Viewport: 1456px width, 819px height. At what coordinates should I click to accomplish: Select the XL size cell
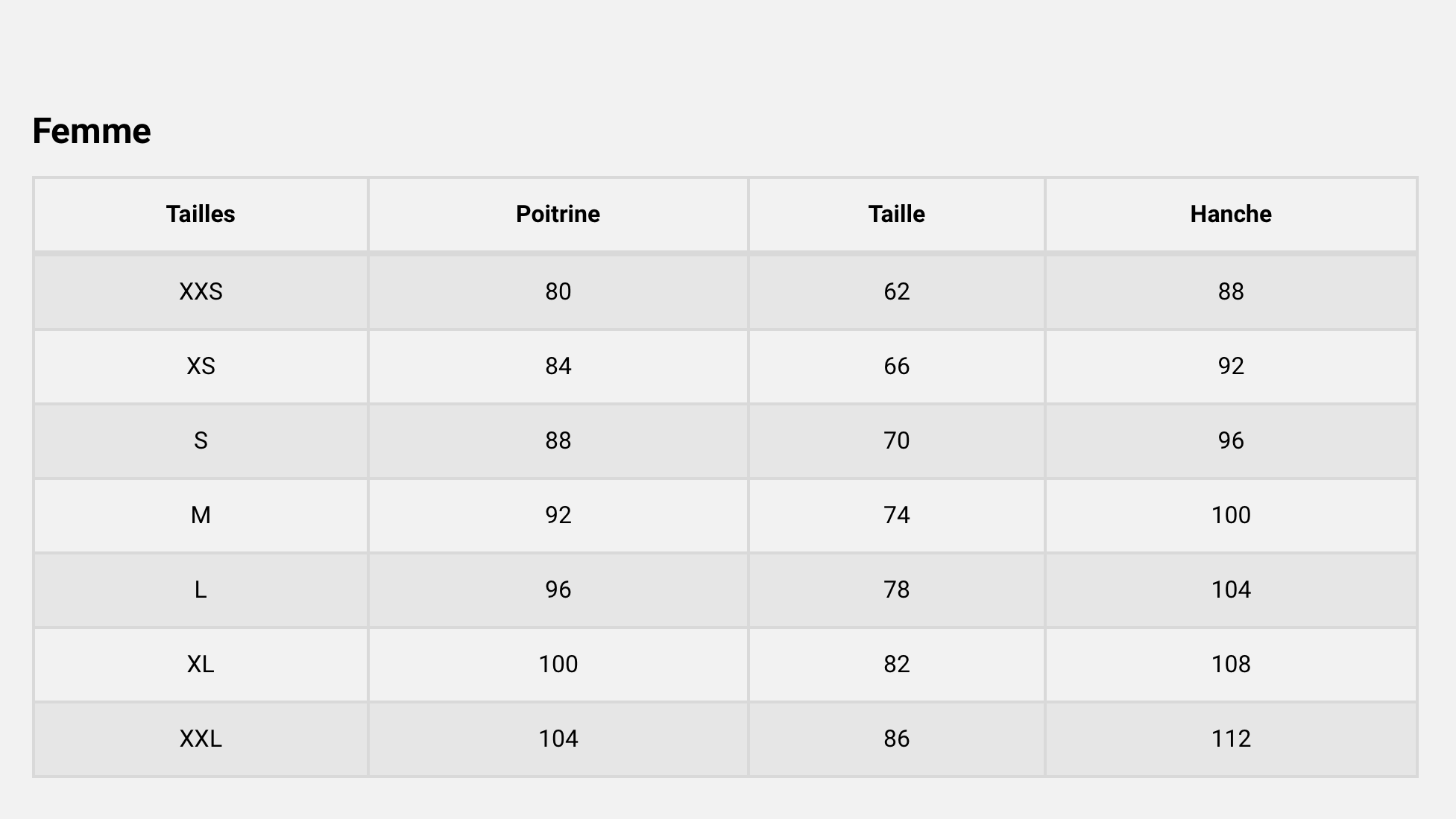click(x=201, y=664)
